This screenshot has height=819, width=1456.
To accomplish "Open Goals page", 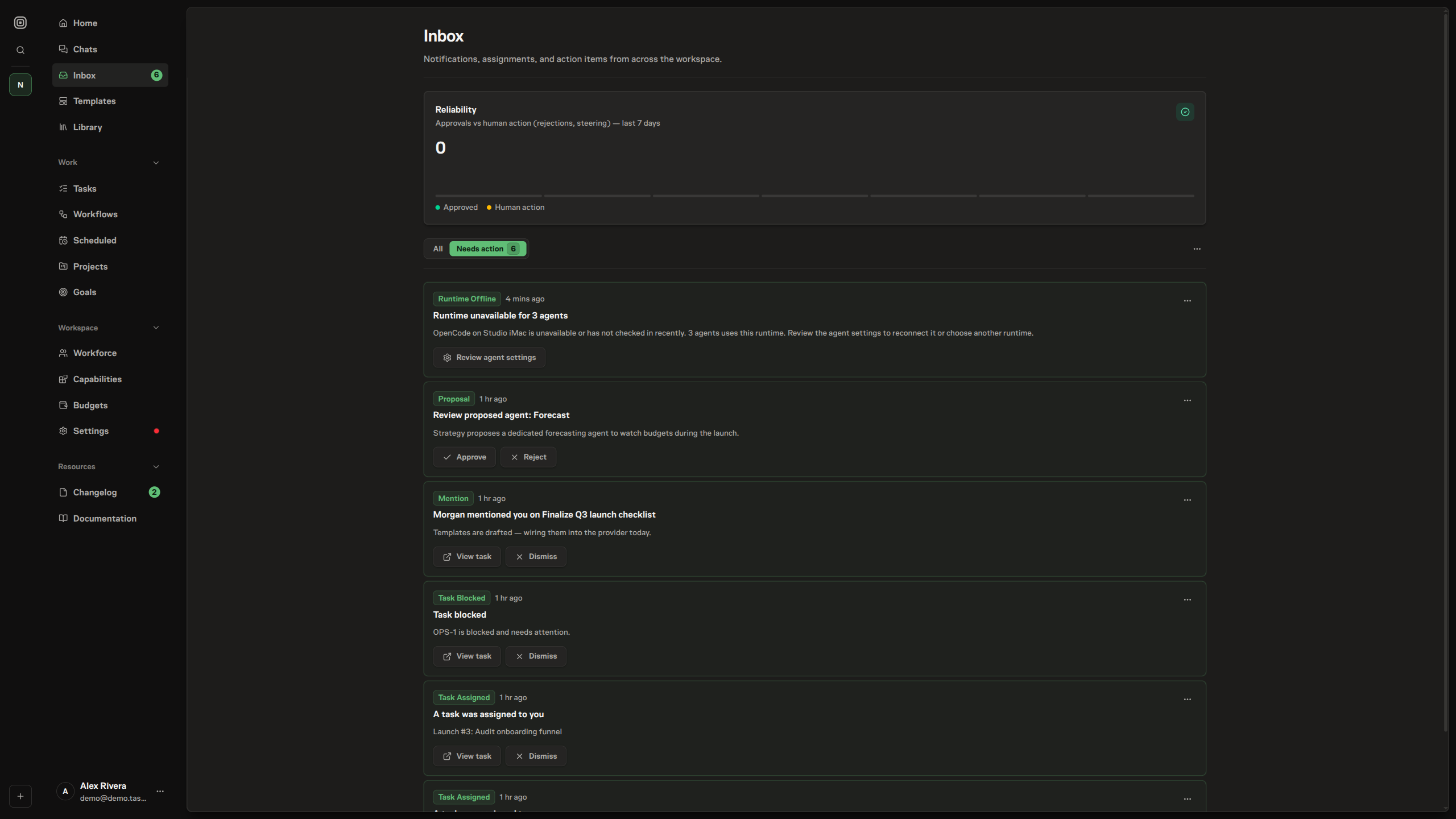I will point(110,292).
